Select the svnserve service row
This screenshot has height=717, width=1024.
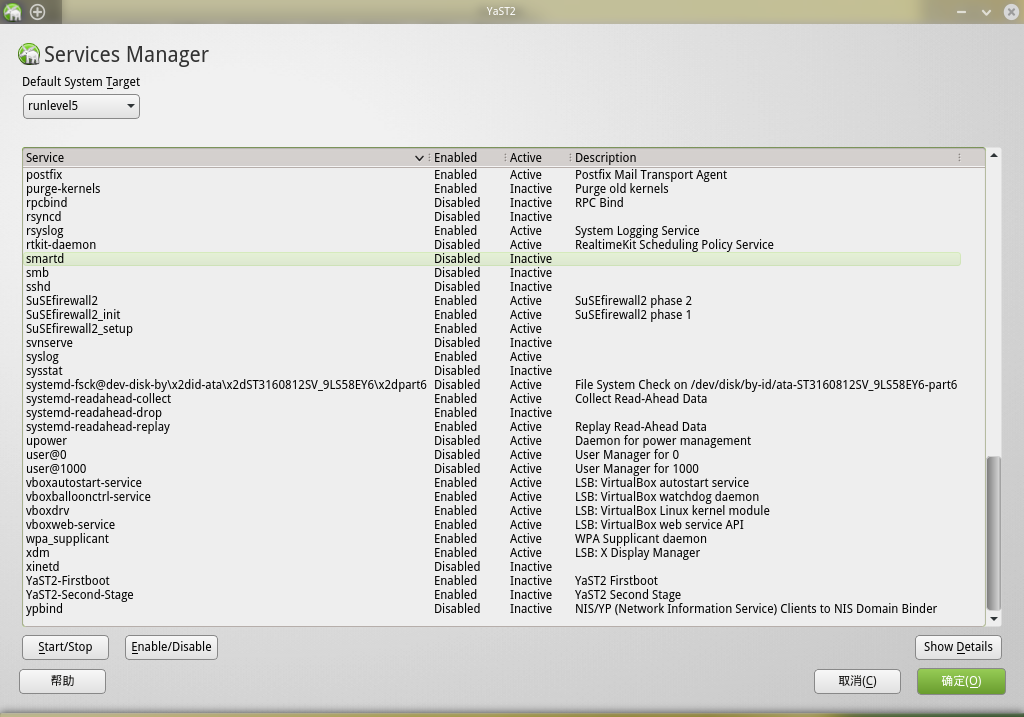[492, 343]
